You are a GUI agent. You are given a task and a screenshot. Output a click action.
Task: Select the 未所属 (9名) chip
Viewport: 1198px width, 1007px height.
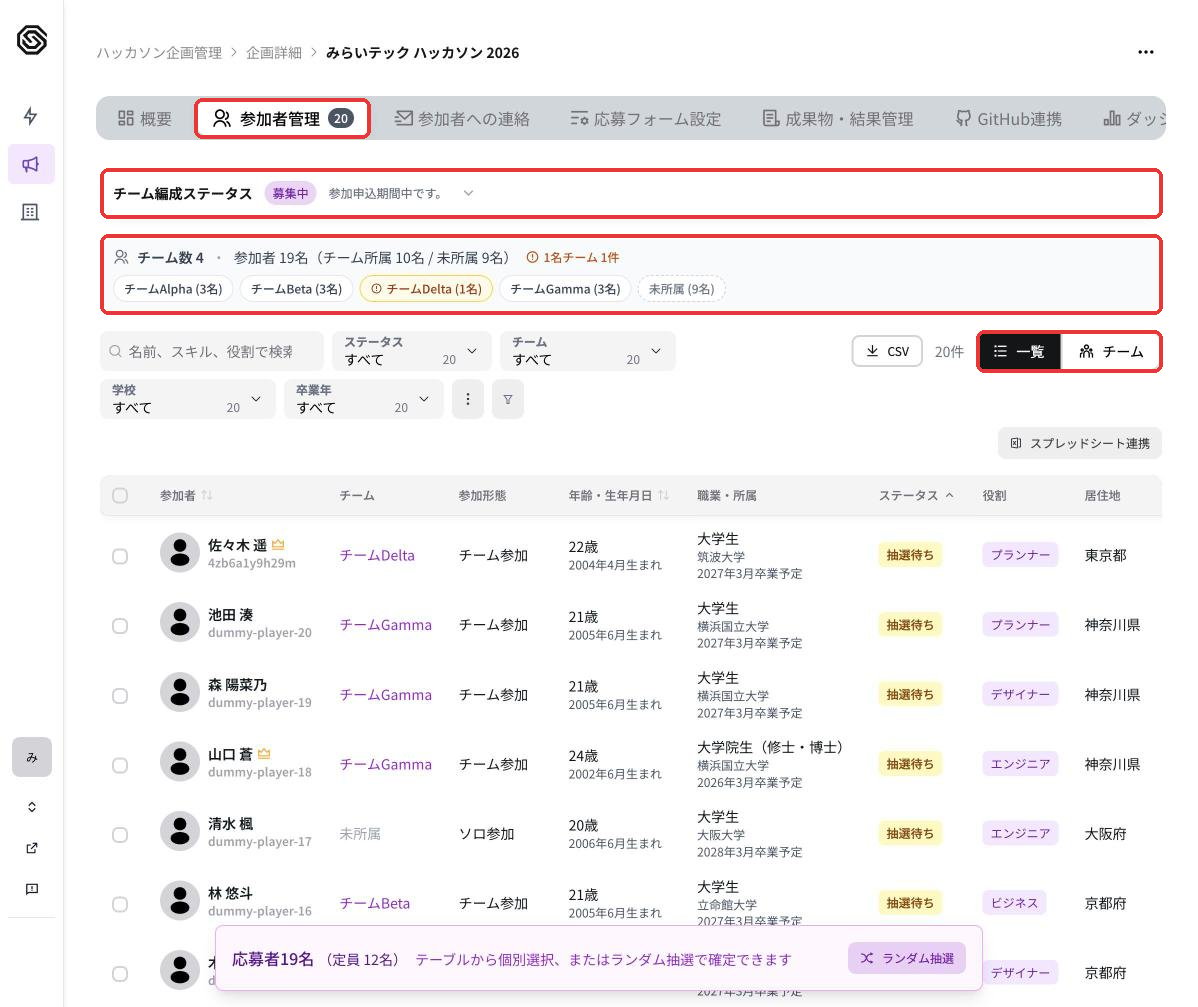[x=682, y=289]
